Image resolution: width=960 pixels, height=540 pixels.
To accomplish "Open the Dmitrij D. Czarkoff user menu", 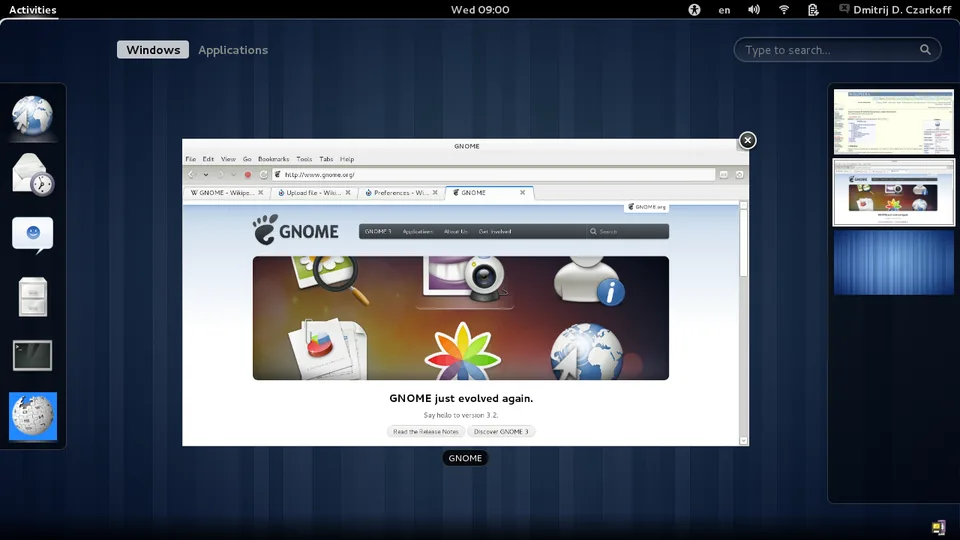I will (x=886, y=10).
